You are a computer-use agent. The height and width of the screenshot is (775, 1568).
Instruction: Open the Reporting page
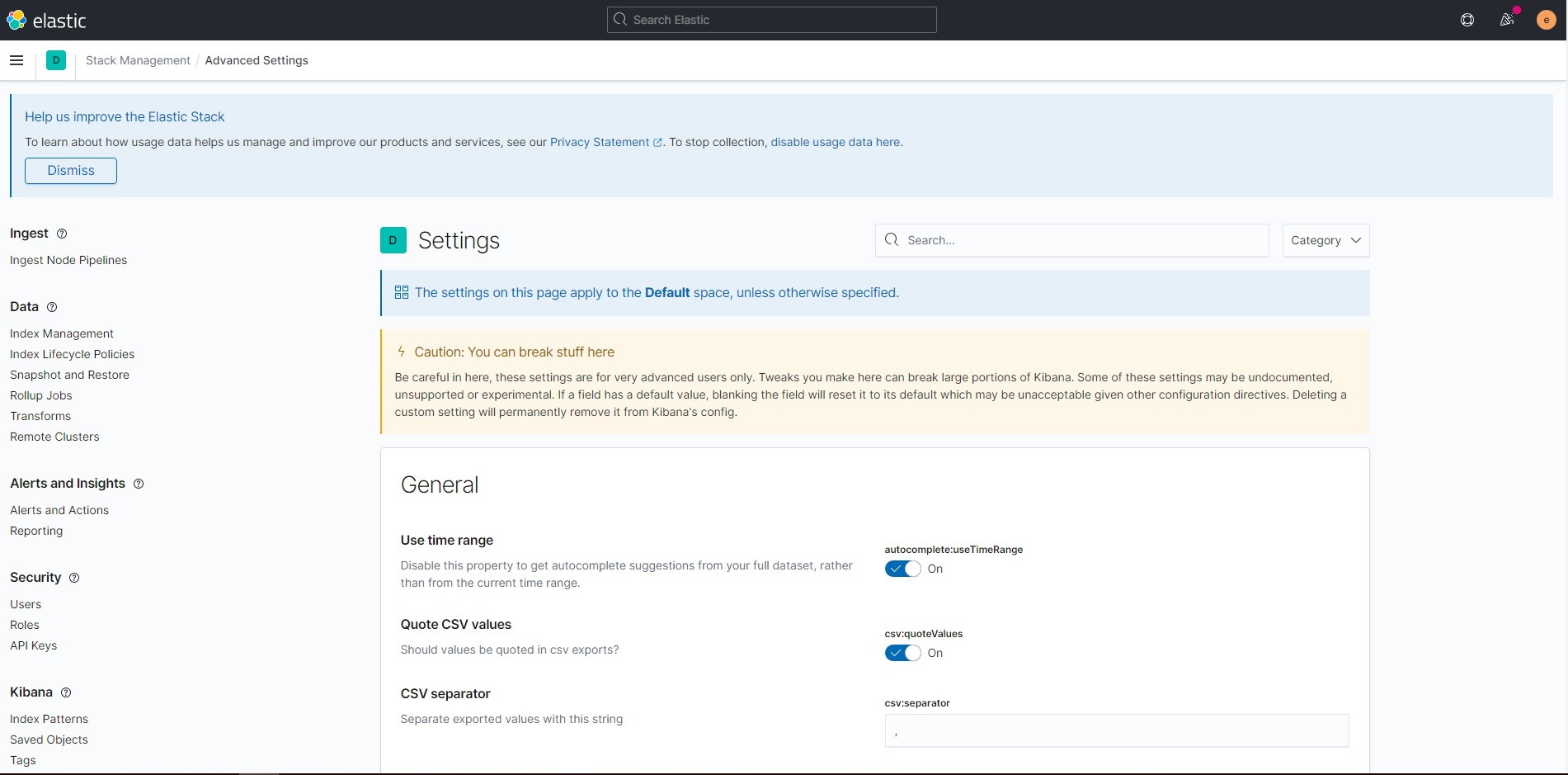coord(36,531)
